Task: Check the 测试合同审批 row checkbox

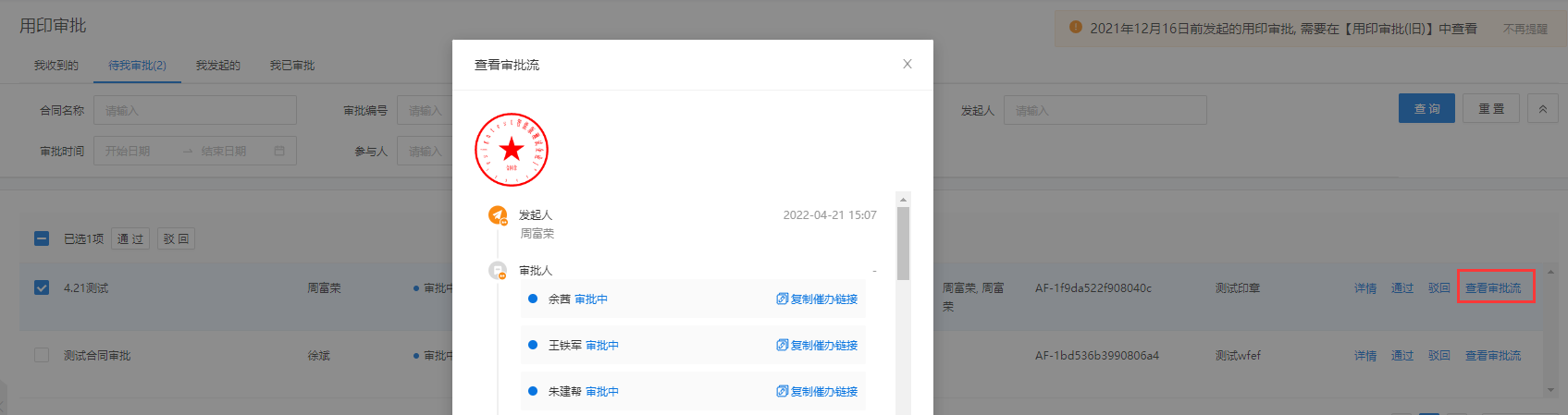Action: (x=42, y=355)
